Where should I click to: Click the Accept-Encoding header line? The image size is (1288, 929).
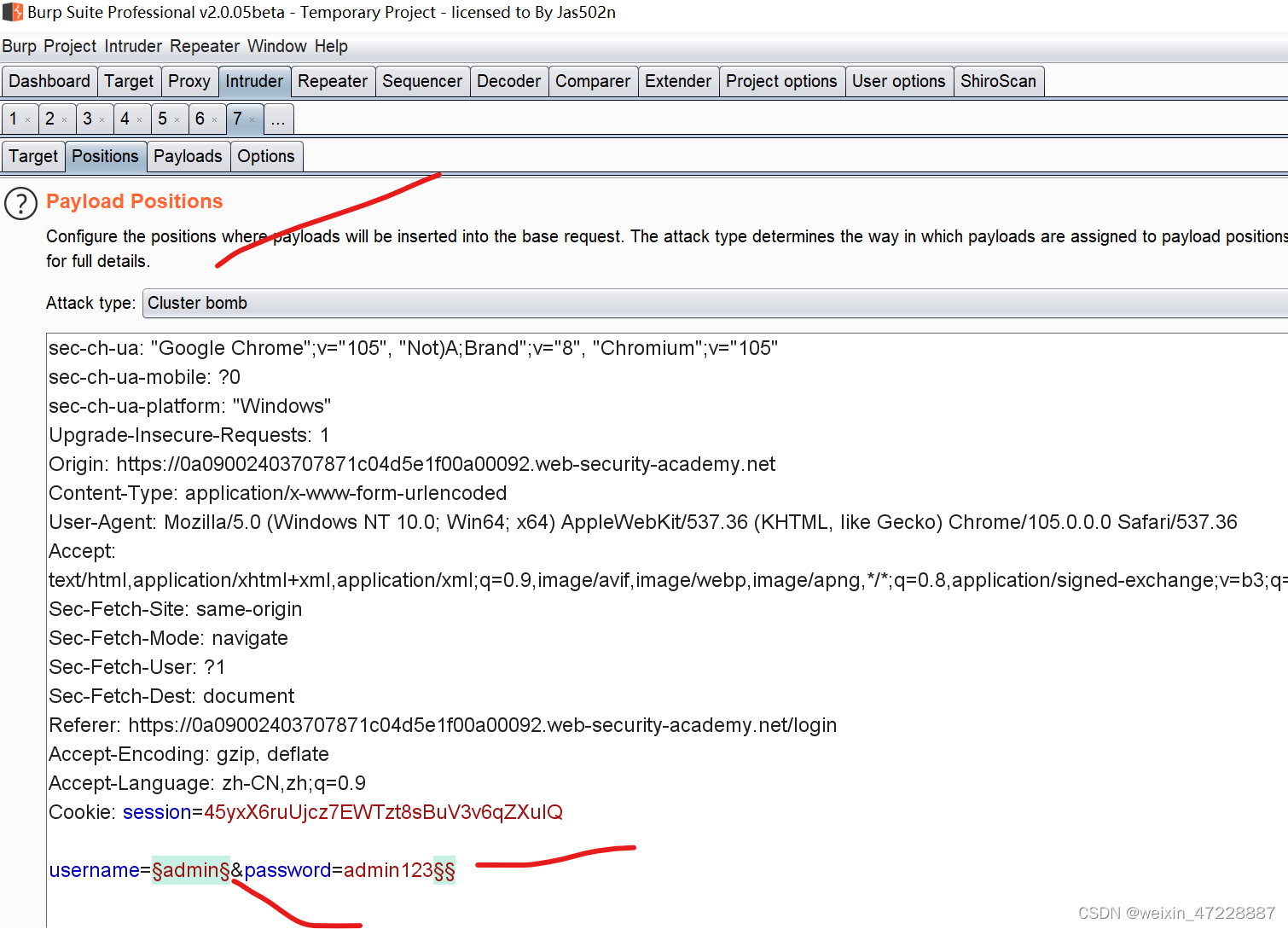189,754
